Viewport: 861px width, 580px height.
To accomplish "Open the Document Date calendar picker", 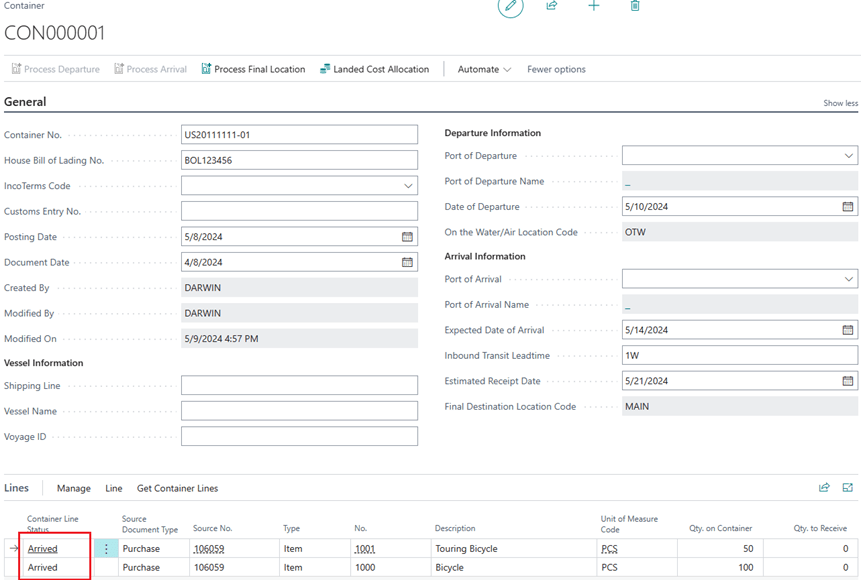I will (x=407, y=262).
